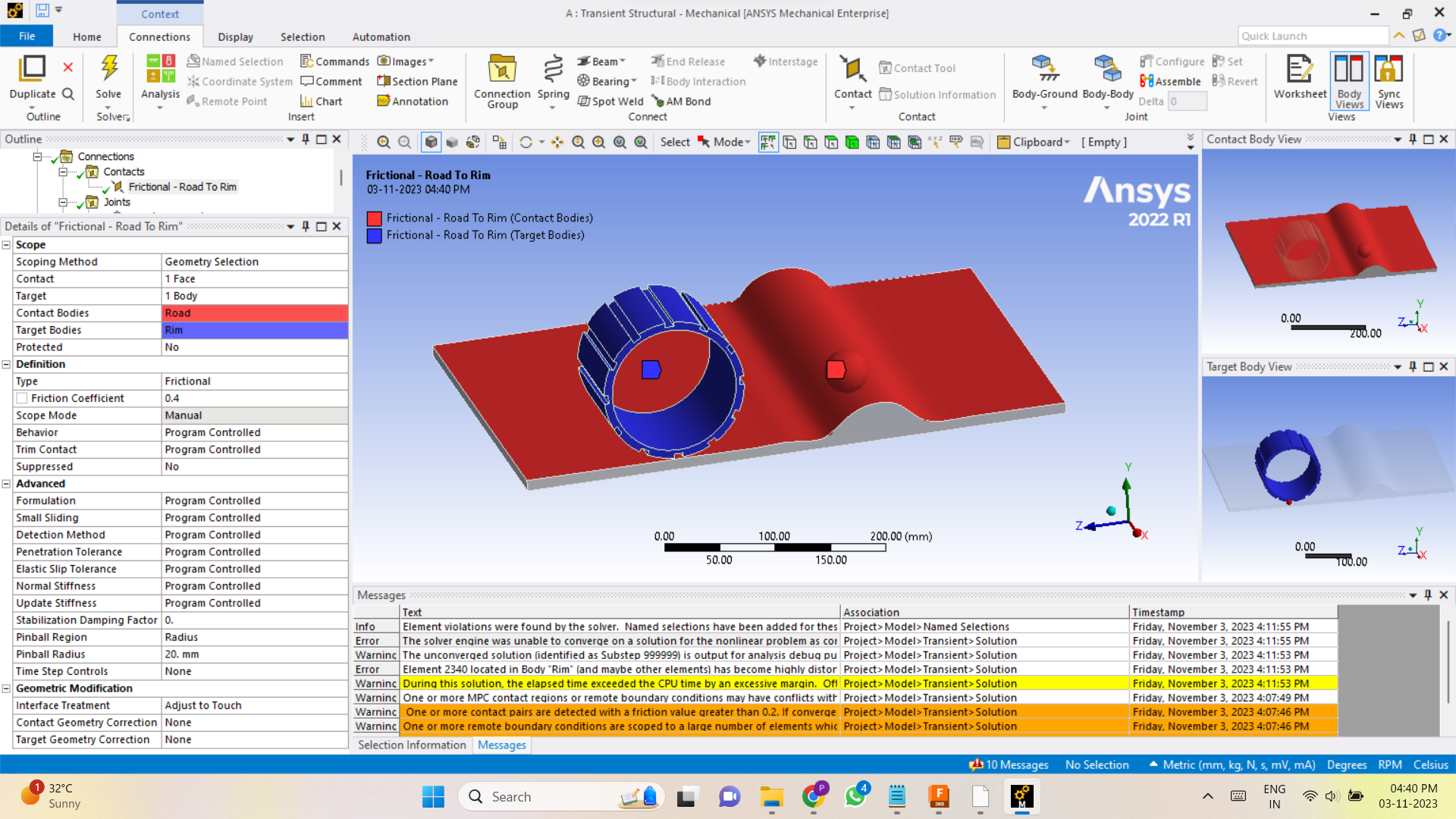Toggle the Smart Select icon in graphics toolbar
The image size is (1456, 819).
(767, 143)
